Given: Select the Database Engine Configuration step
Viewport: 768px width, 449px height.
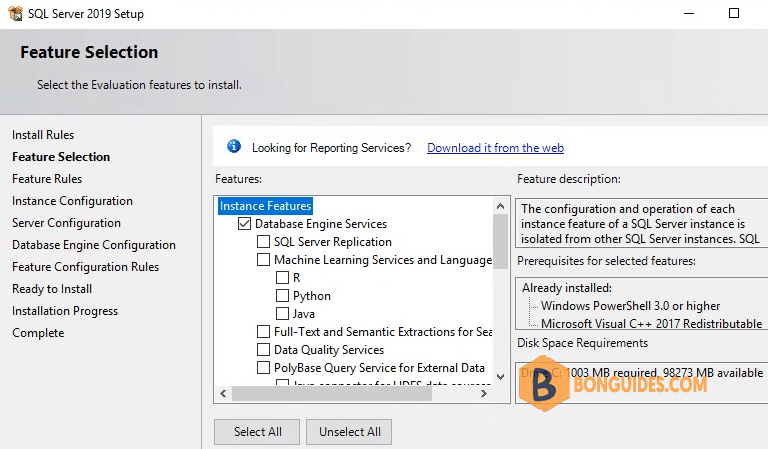Looking at the screenshot, I should click(94, 245).
